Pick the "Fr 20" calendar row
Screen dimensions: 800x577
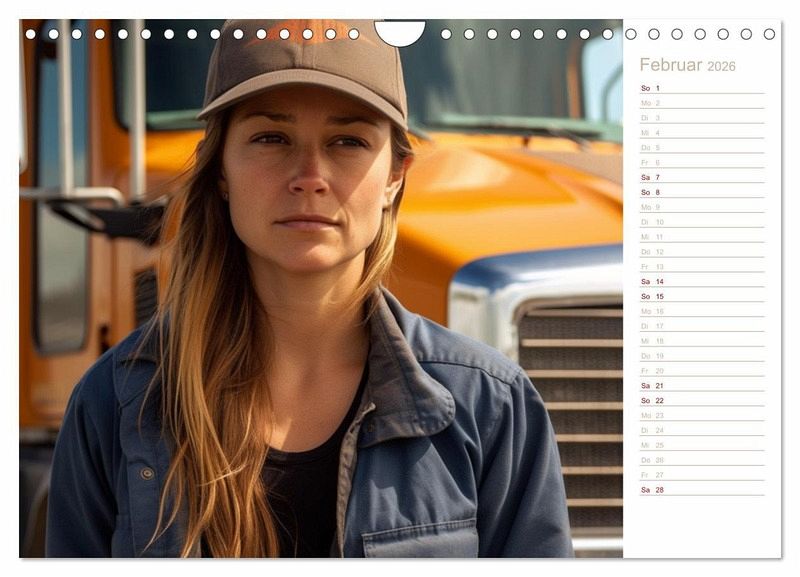coord(702,370)
